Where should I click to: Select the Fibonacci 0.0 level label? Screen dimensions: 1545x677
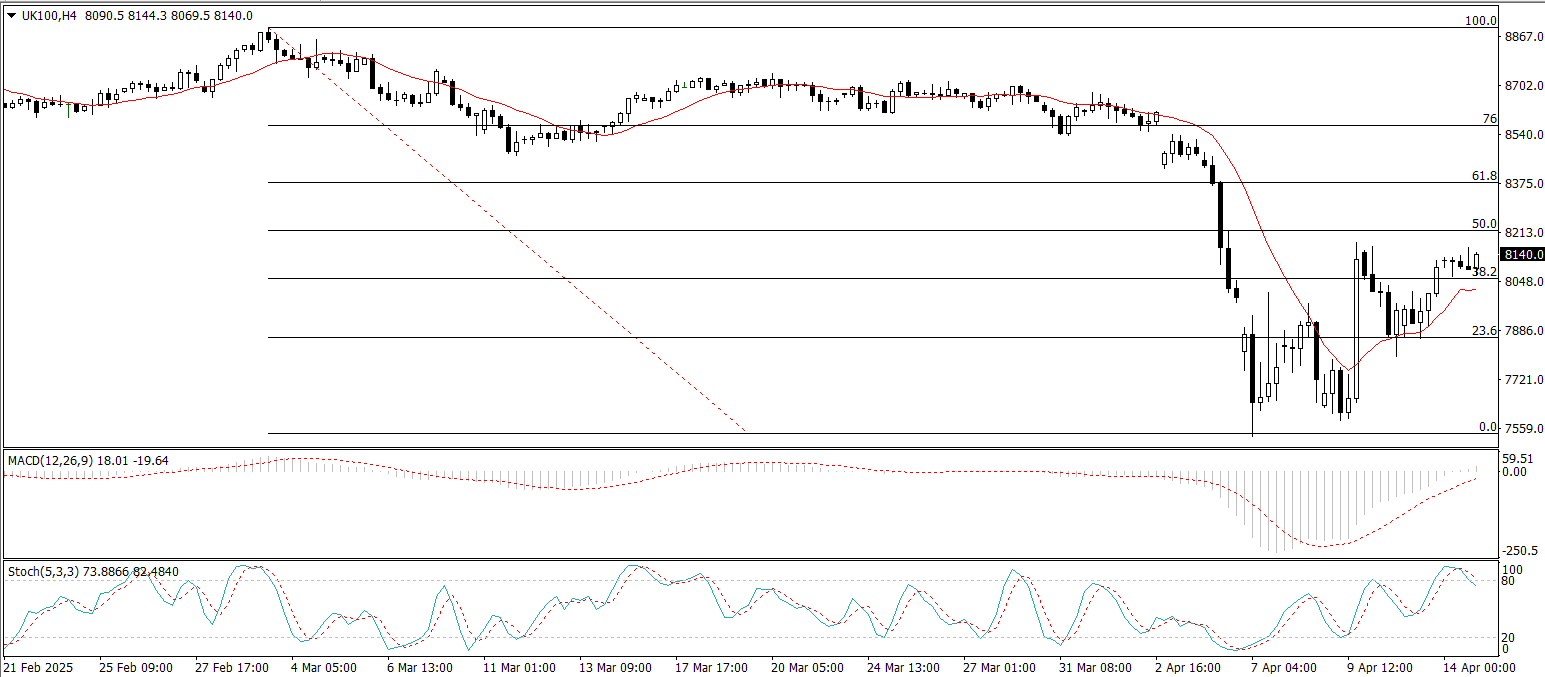[1487, 426]
